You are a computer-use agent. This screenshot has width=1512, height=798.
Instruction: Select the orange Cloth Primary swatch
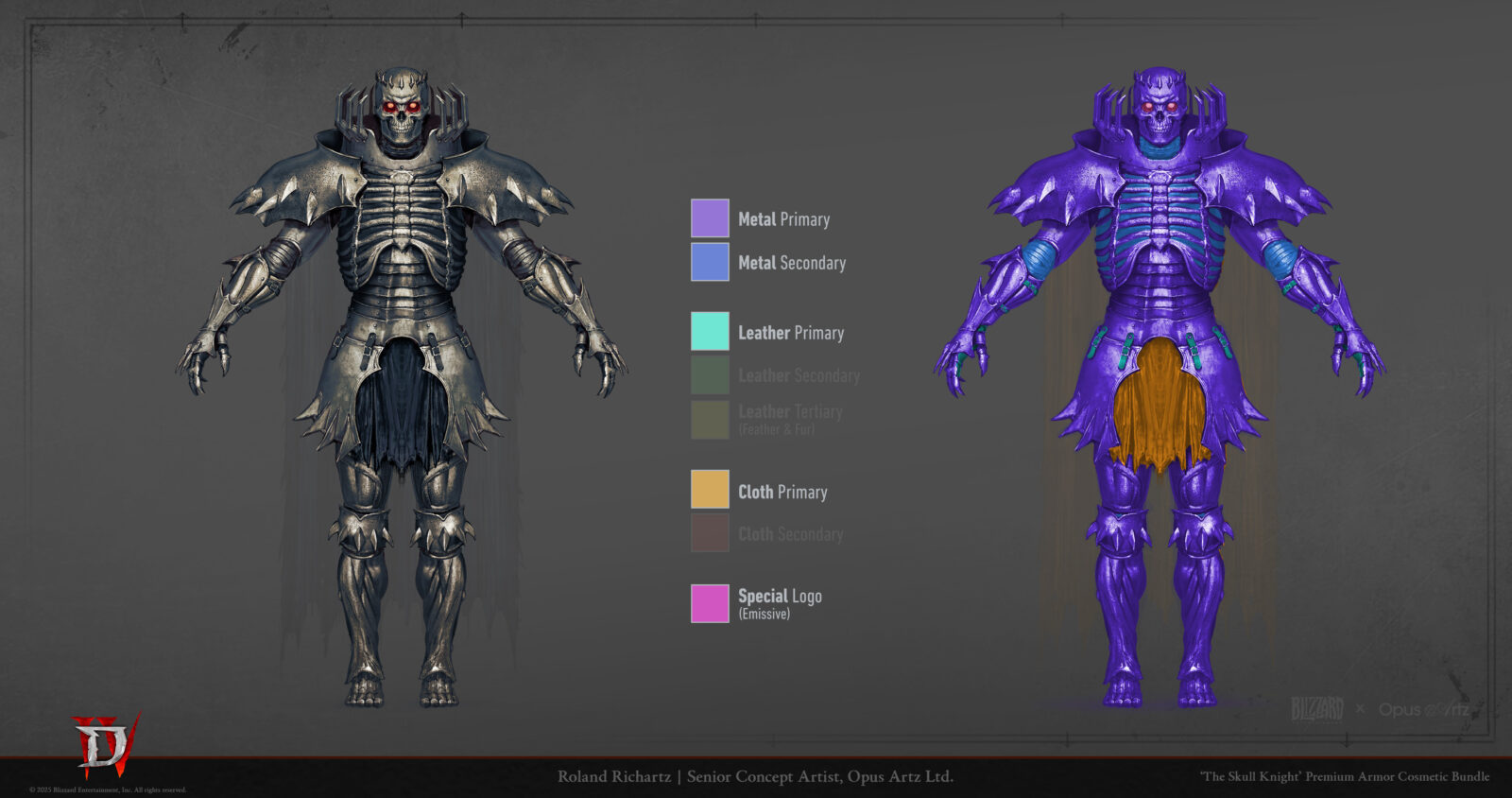point(710,490)
